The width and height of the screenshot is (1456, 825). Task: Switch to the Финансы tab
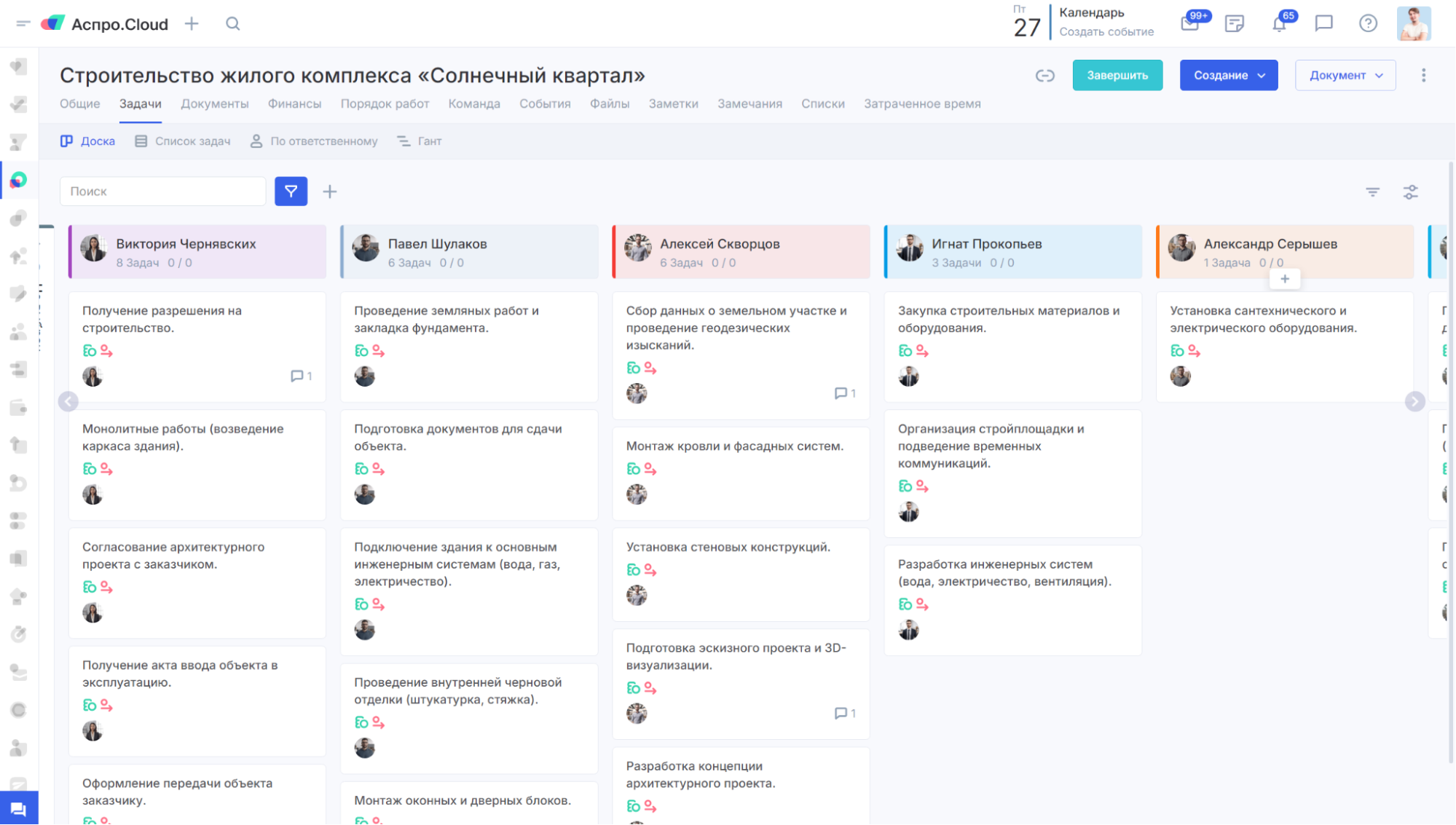click(x=294, y=104)
